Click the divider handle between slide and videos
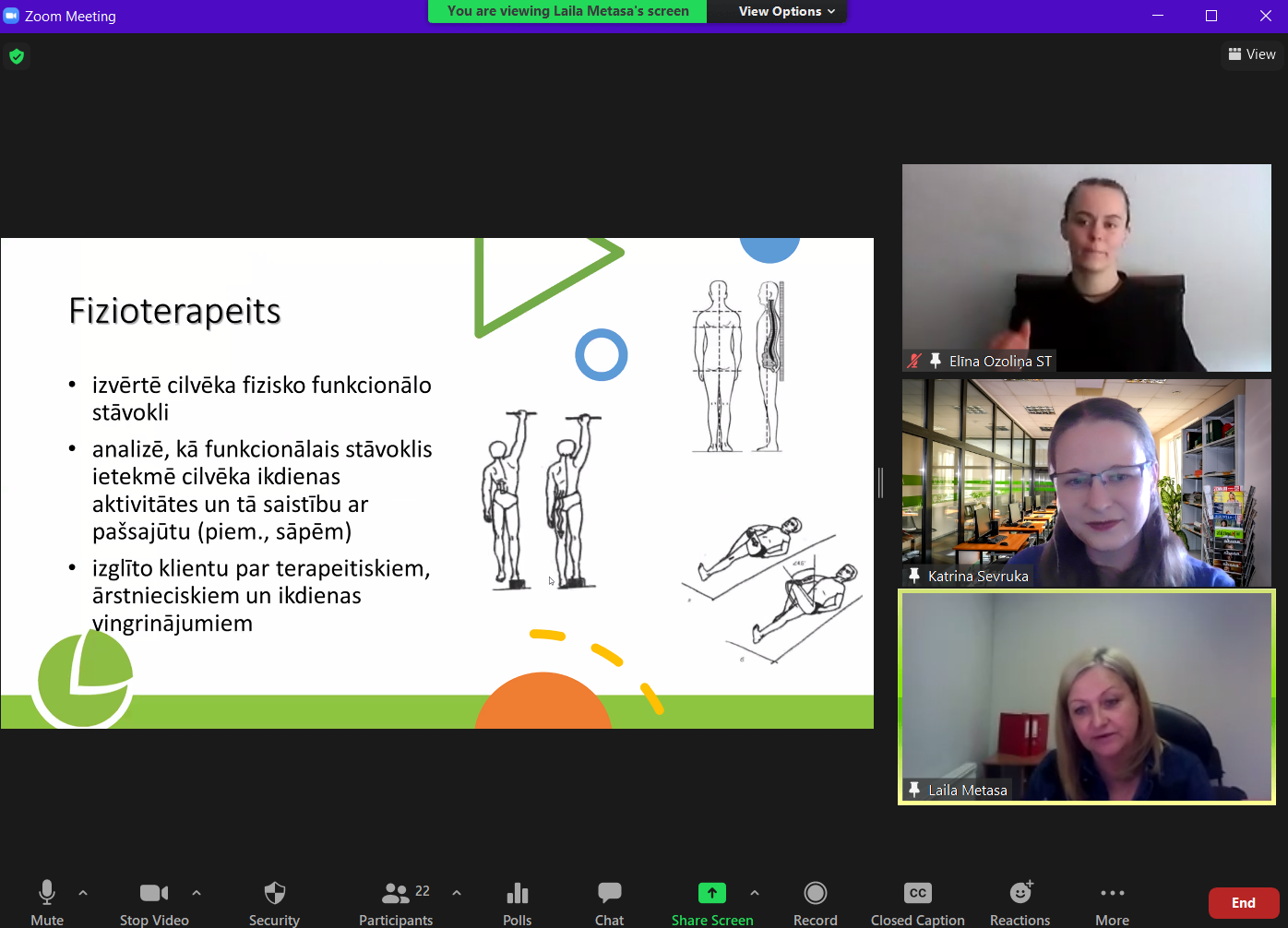Image resolution: width=1288 pixels, height=928 pixels. click(x=880, y=482)
